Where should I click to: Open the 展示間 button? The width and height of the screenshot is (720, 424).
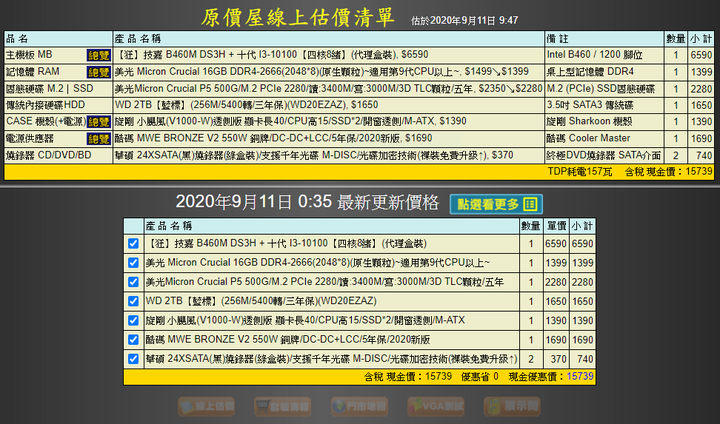click(512, 407)
